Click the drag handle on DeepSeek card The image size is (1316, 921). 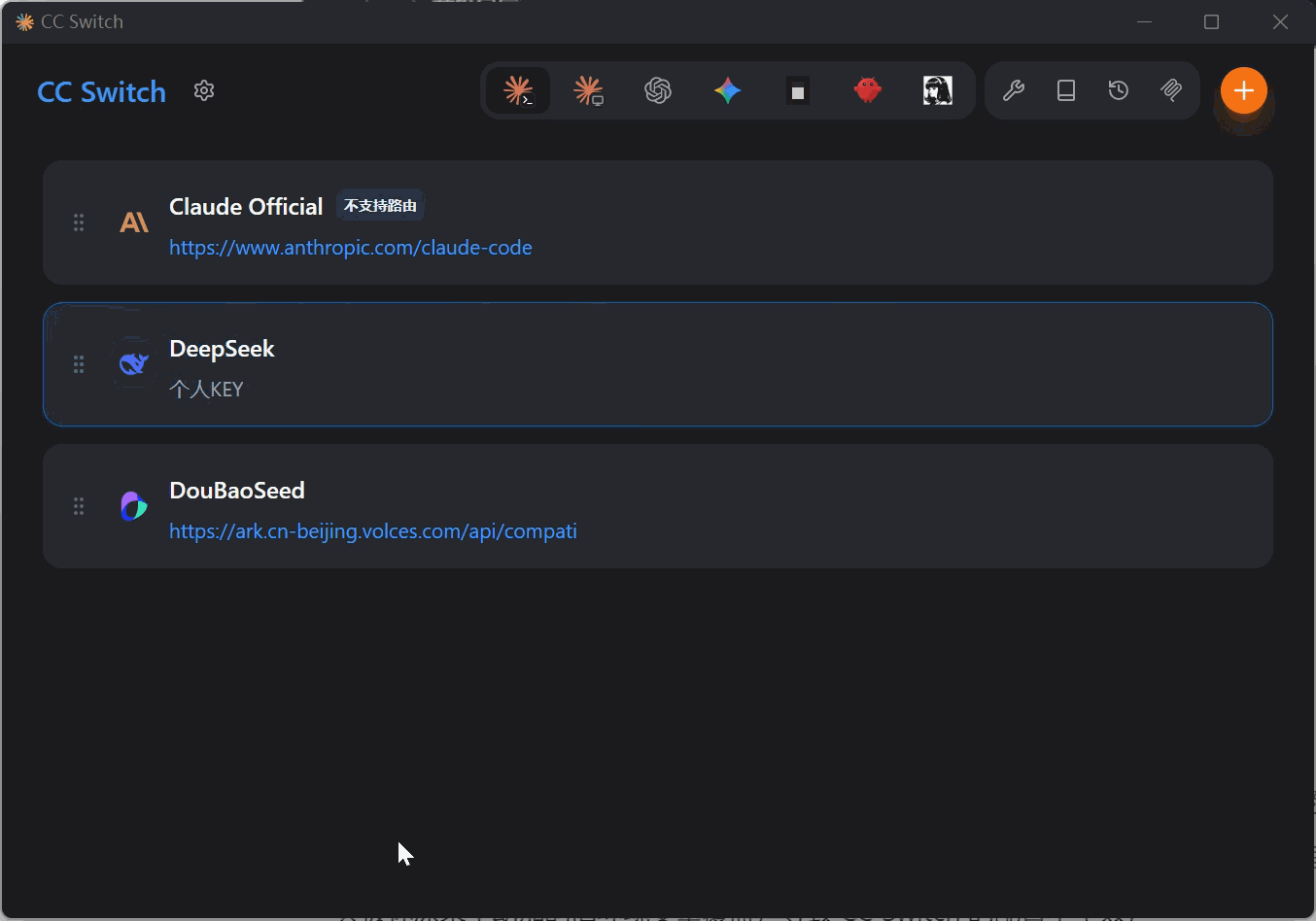pos(79,364)
